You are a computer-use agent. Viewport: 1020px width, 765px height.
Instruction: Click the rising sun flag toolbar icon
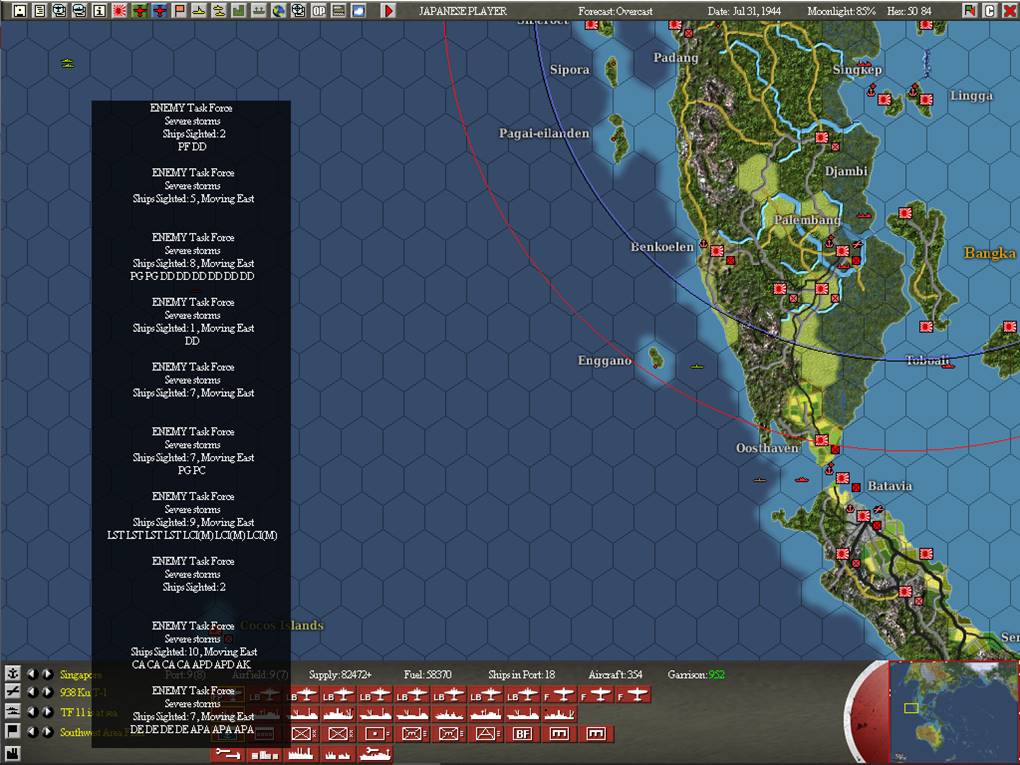120,10
